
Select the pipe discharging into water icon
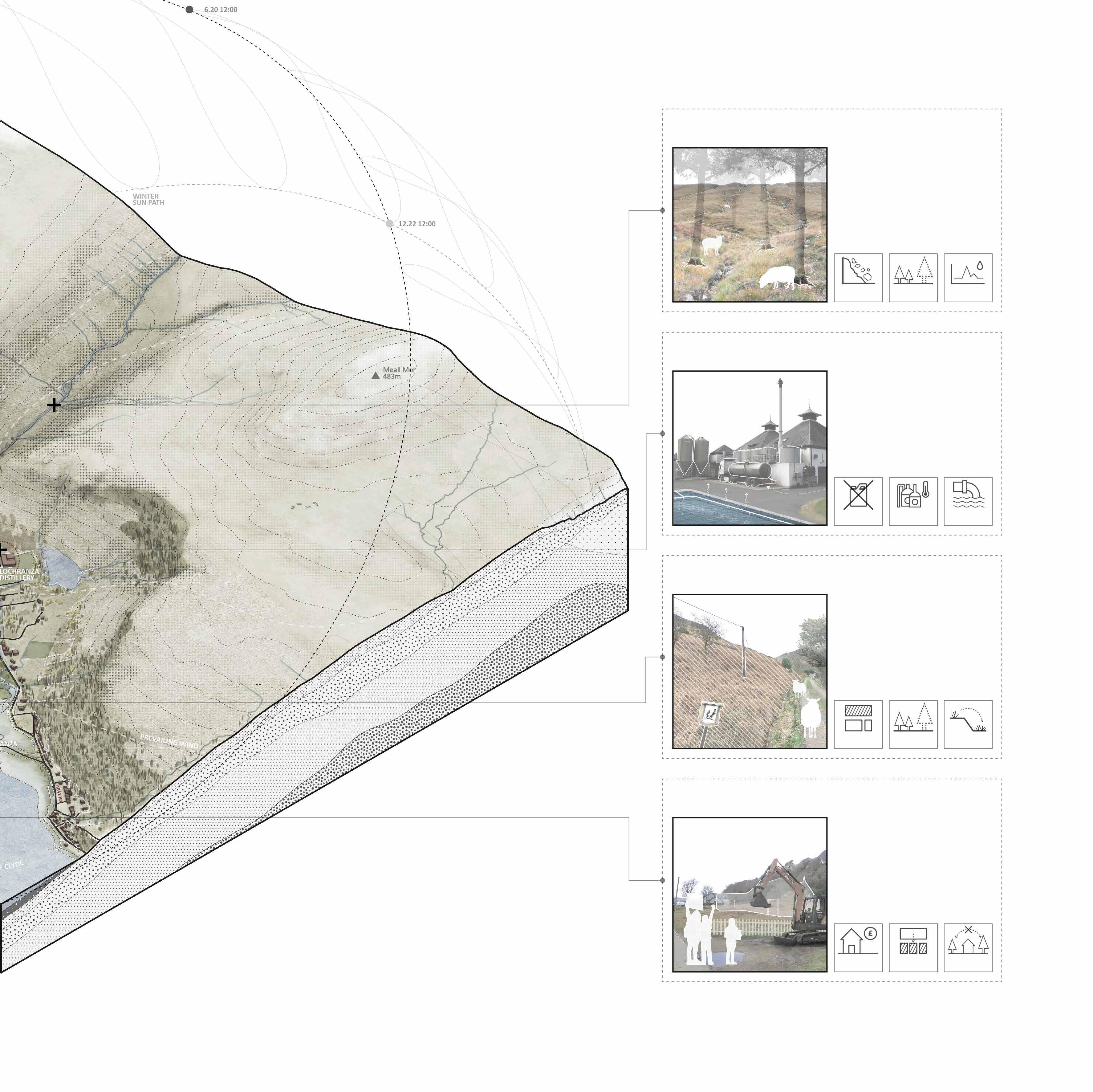coord(967,501)
